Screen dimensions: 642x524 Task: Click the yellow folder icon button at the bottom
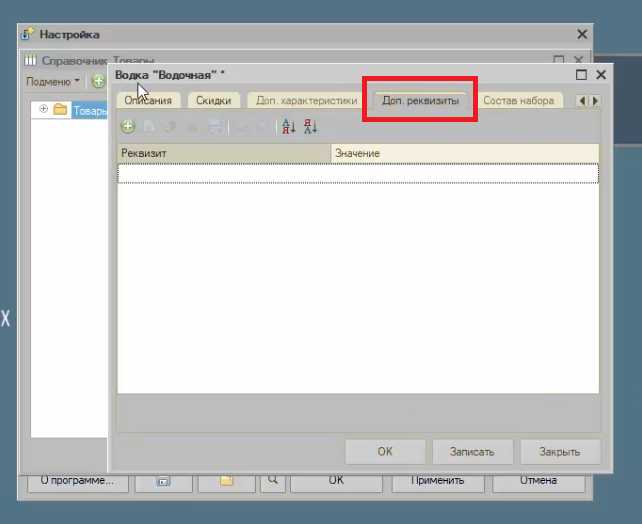[x=226, y=480]
